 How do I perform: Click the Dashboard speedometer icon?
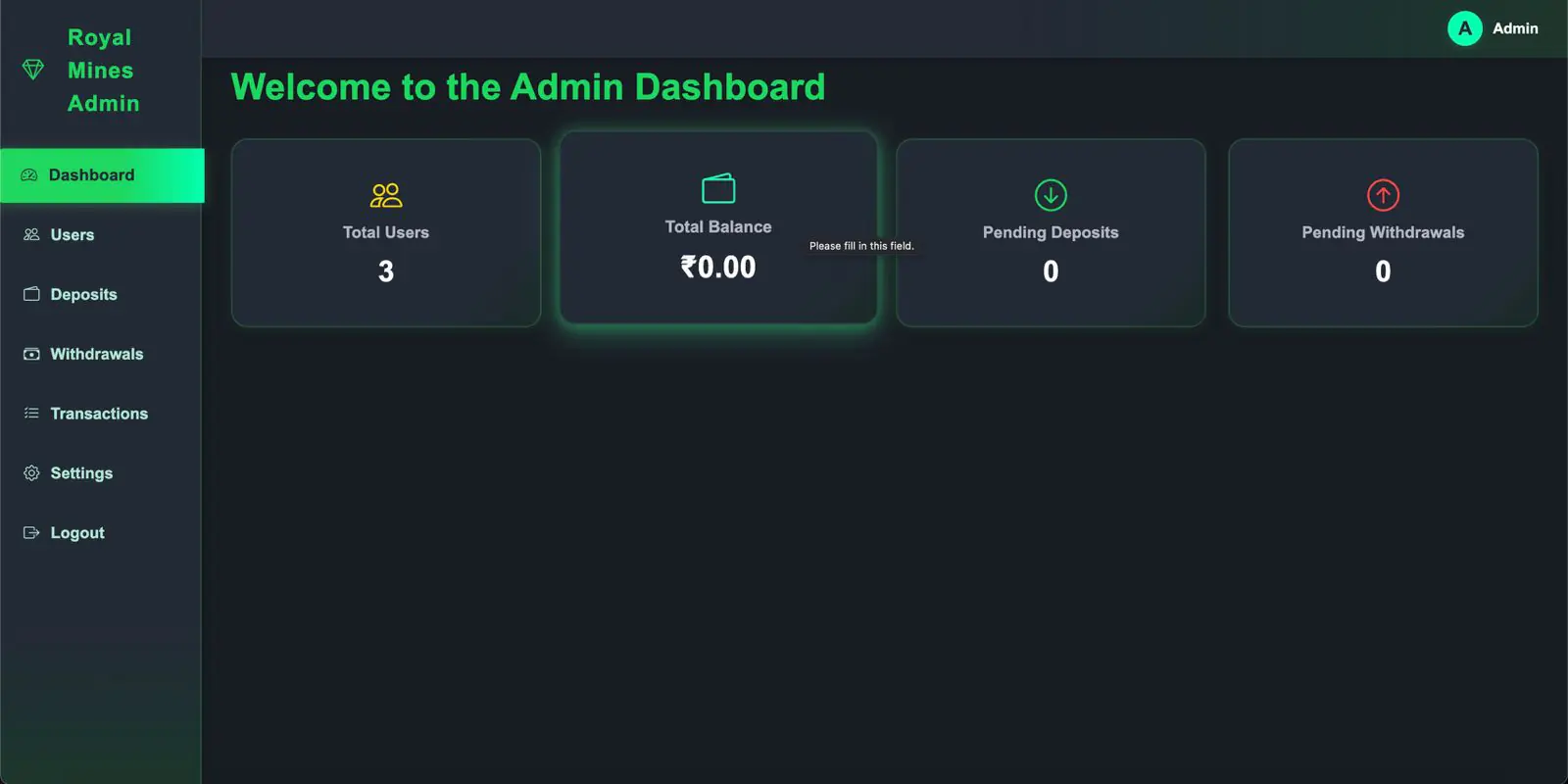tap(29, 175)
